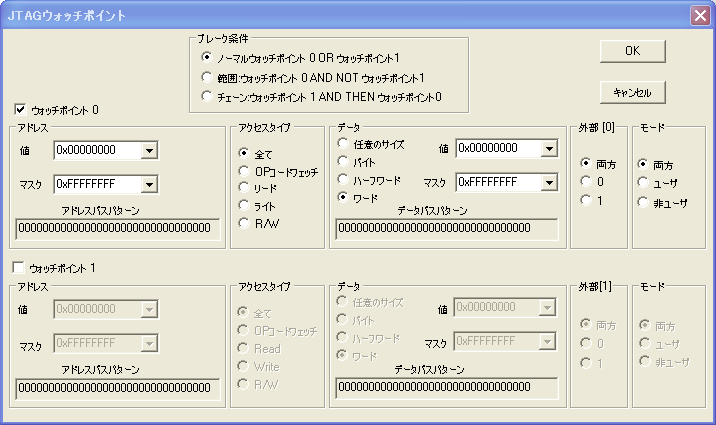Image resolution: width=716 pixels, height=425 pixels.
Task: Click watchpoint 0 address value field 0x00000000
Action: [x=97, y=151]
